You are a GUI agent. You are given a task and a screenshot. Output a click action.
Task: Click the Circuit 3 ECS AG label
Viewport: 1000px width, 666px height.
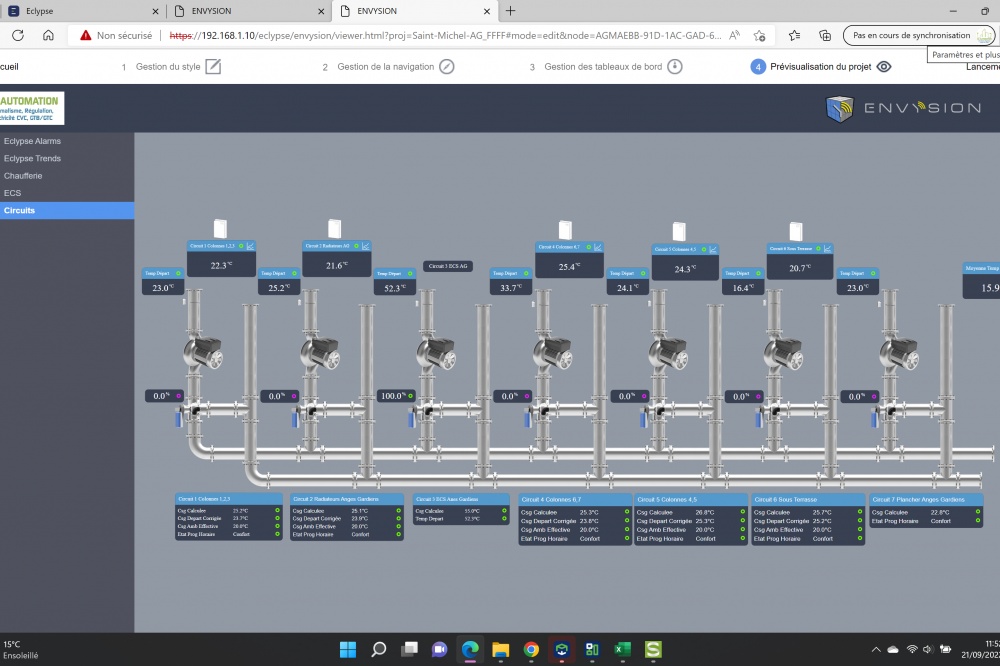[448, 266]
